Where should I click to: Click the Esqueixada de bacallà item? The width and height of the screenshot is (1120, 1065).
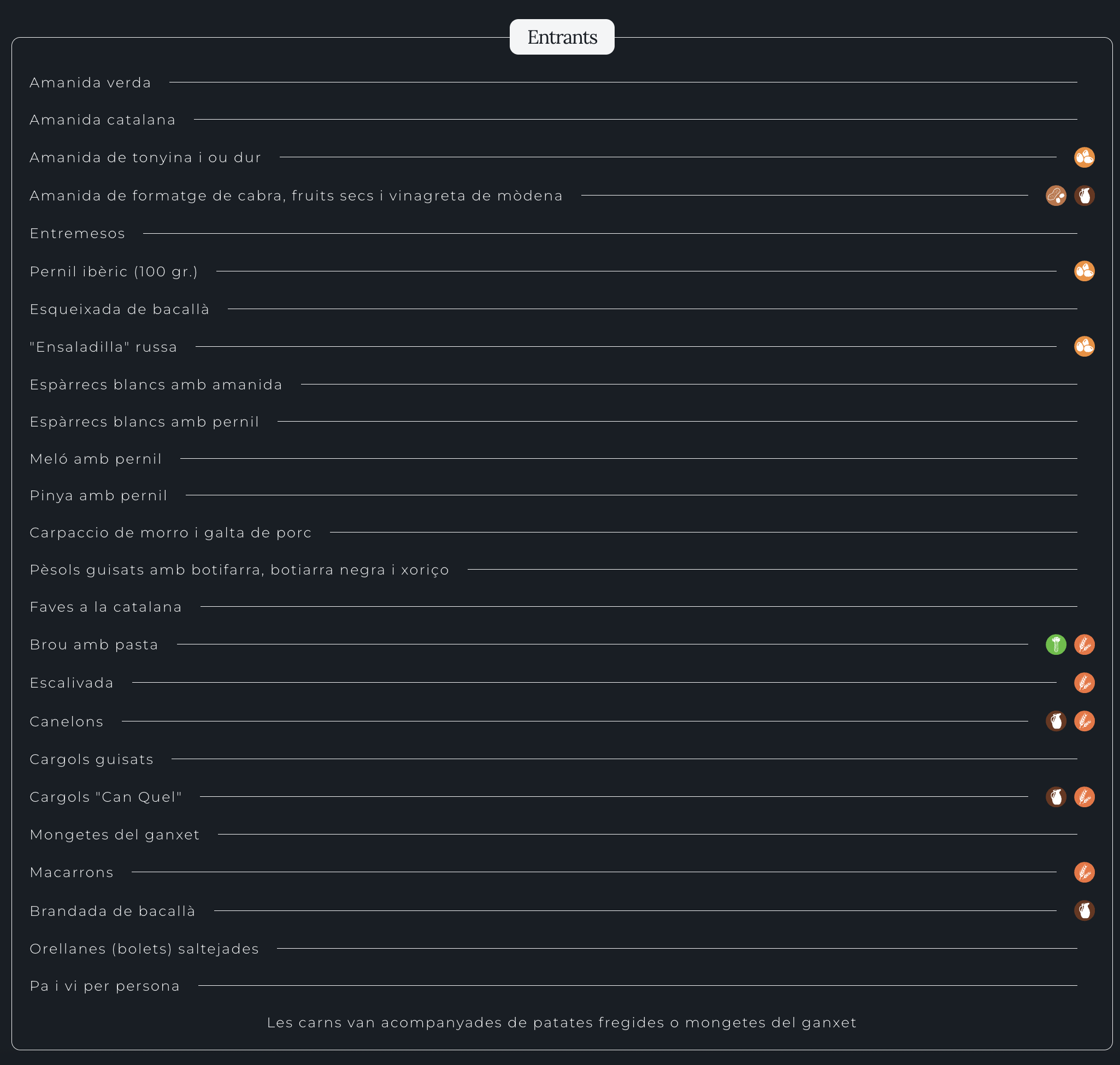click(x=119, y=309)
